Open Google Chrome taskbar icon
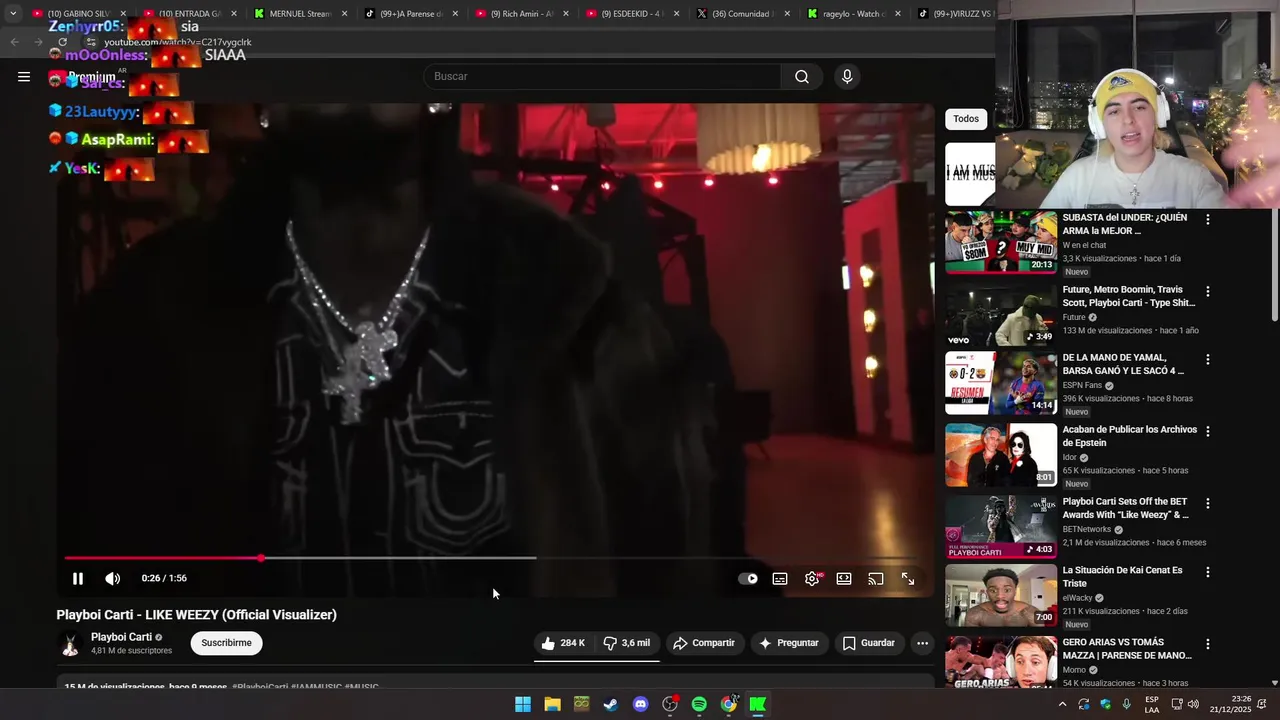 [x=729, y=704]
